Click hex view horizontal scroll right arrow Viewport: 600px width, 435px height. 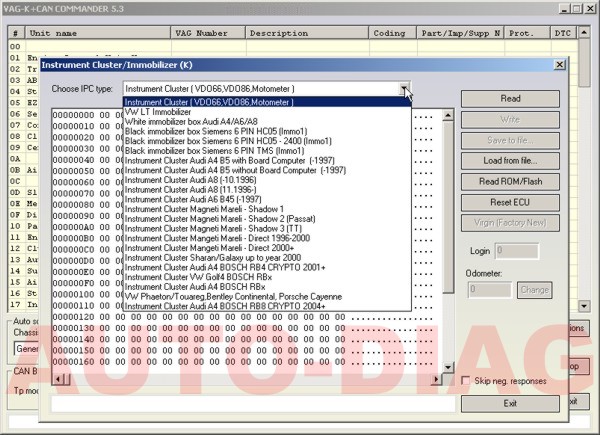tap(436, 379)
